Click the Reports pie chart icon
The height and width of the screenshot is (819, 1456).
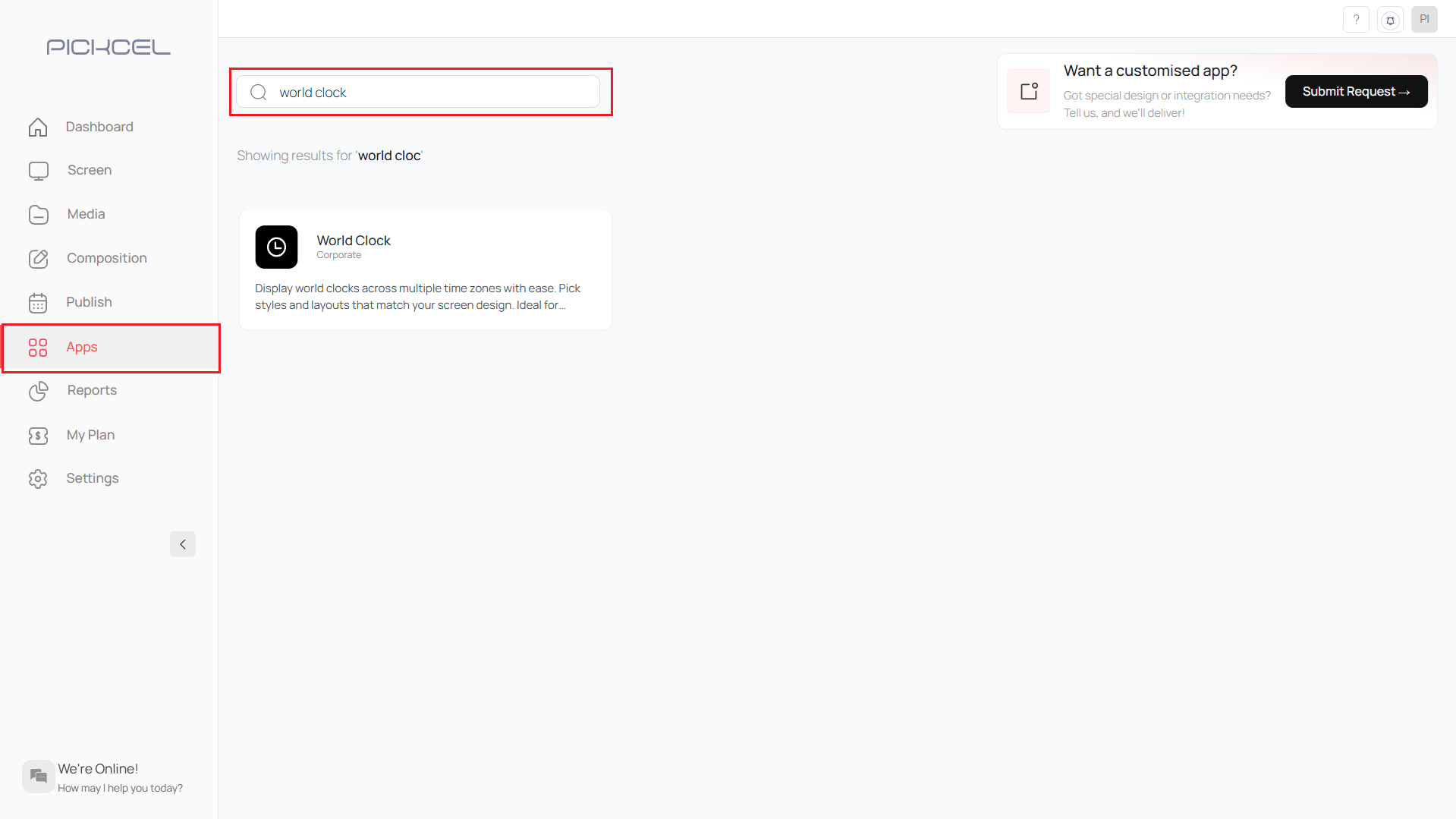(38, 391)
